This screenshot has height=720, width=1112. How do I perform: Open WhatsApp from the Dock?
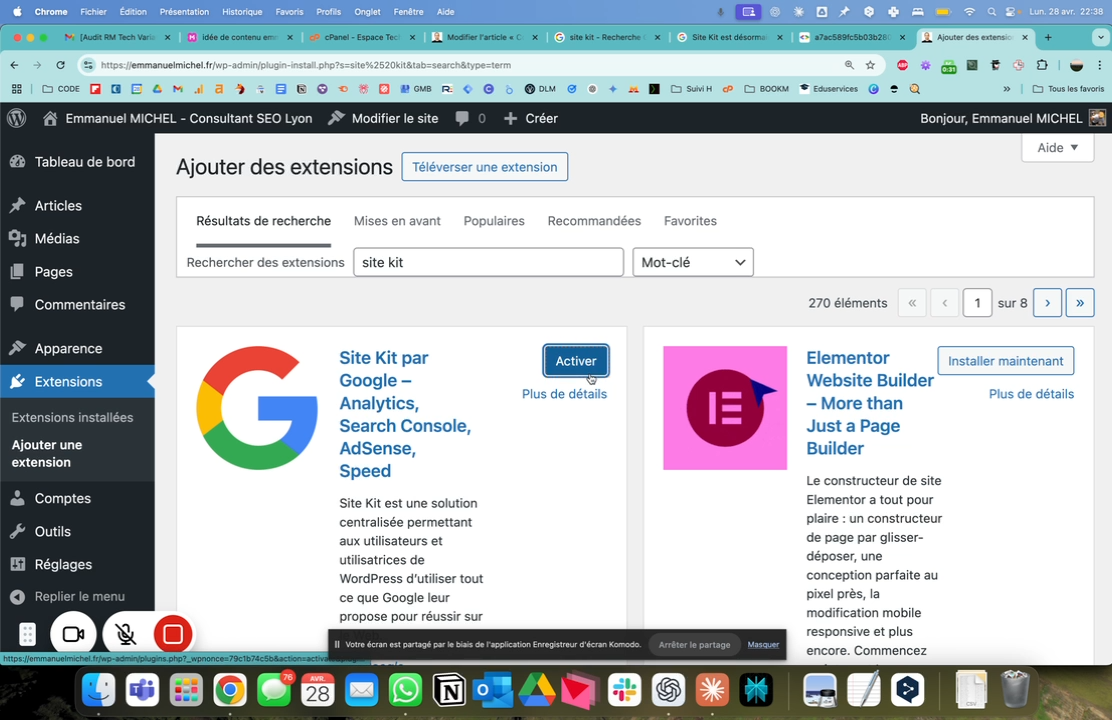[406, 689]
